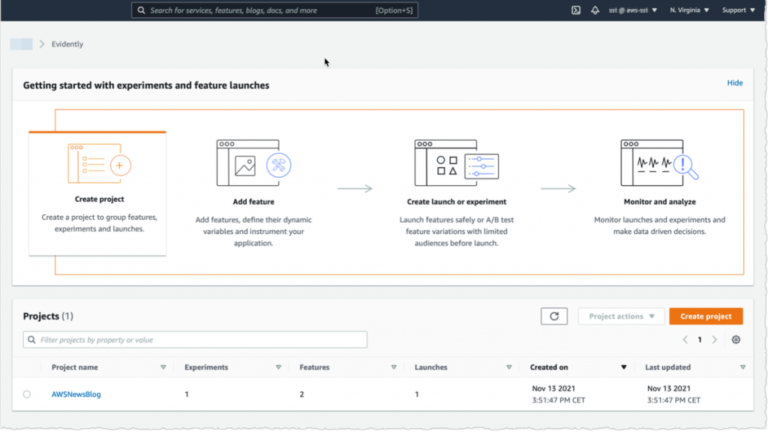Click the Add feature illustration icon
Image resolution: width=768 pixels, height=432 pixels.
[254, 163]
